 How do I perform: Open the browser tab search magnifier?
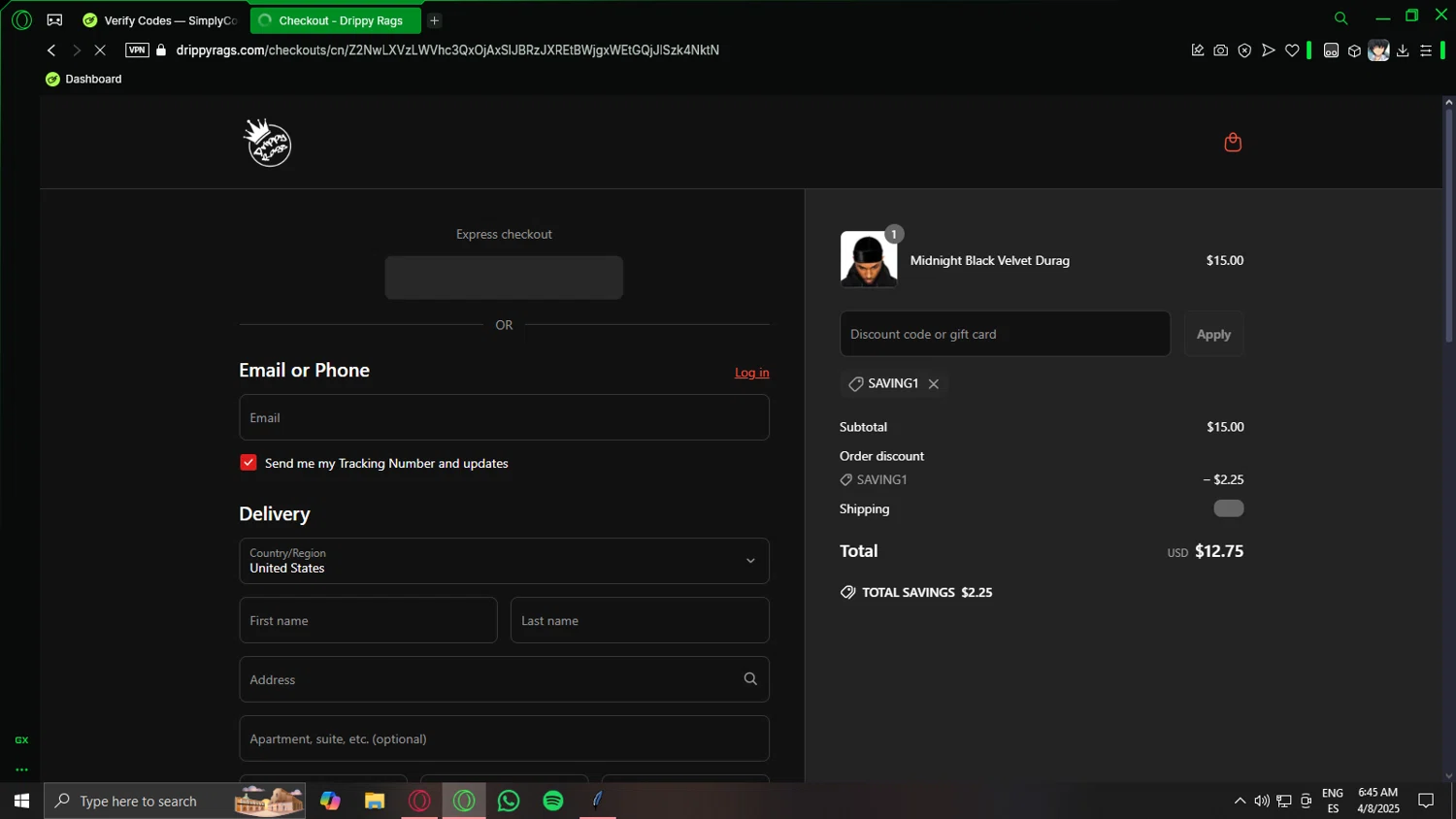[x=1340, y=18]
